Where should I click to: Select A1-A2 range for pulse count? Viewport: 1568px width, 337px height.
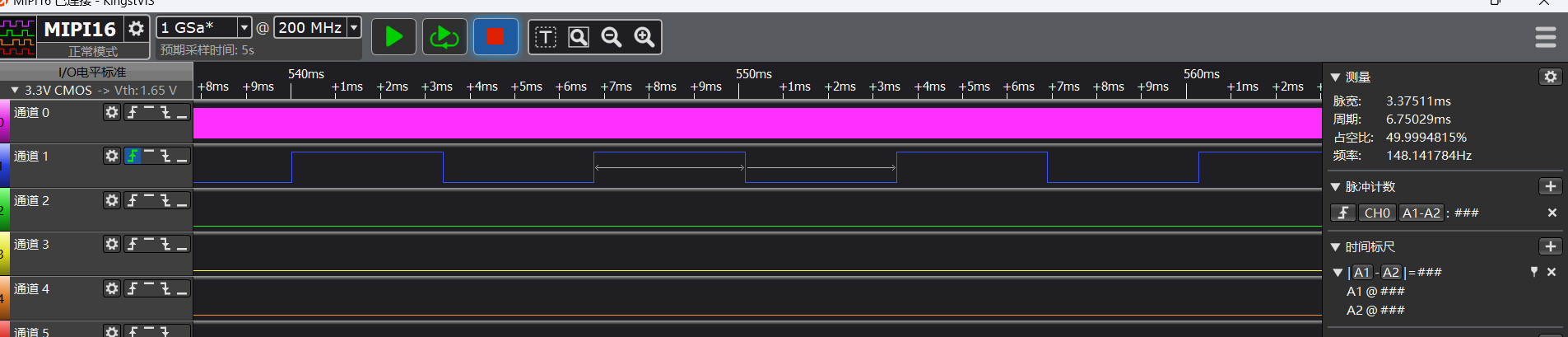click(1421, 213)
